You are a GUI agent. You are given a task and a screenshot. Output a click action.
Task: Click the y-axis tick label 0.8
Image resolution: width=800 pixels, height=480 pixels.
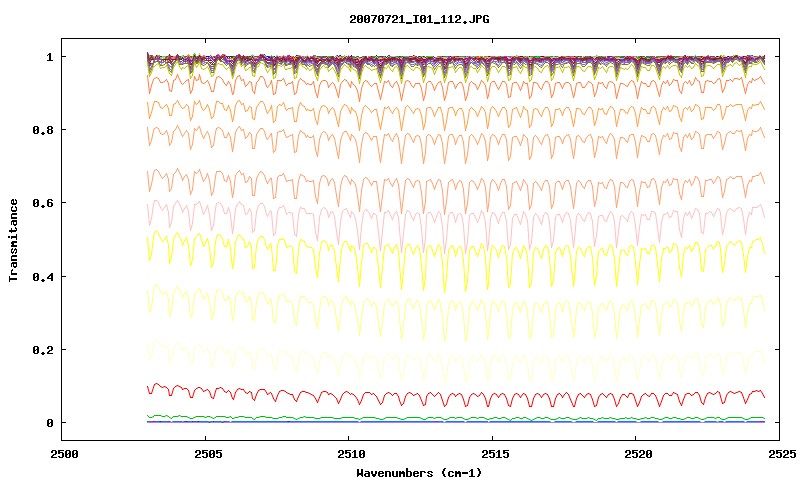(43, 130)
